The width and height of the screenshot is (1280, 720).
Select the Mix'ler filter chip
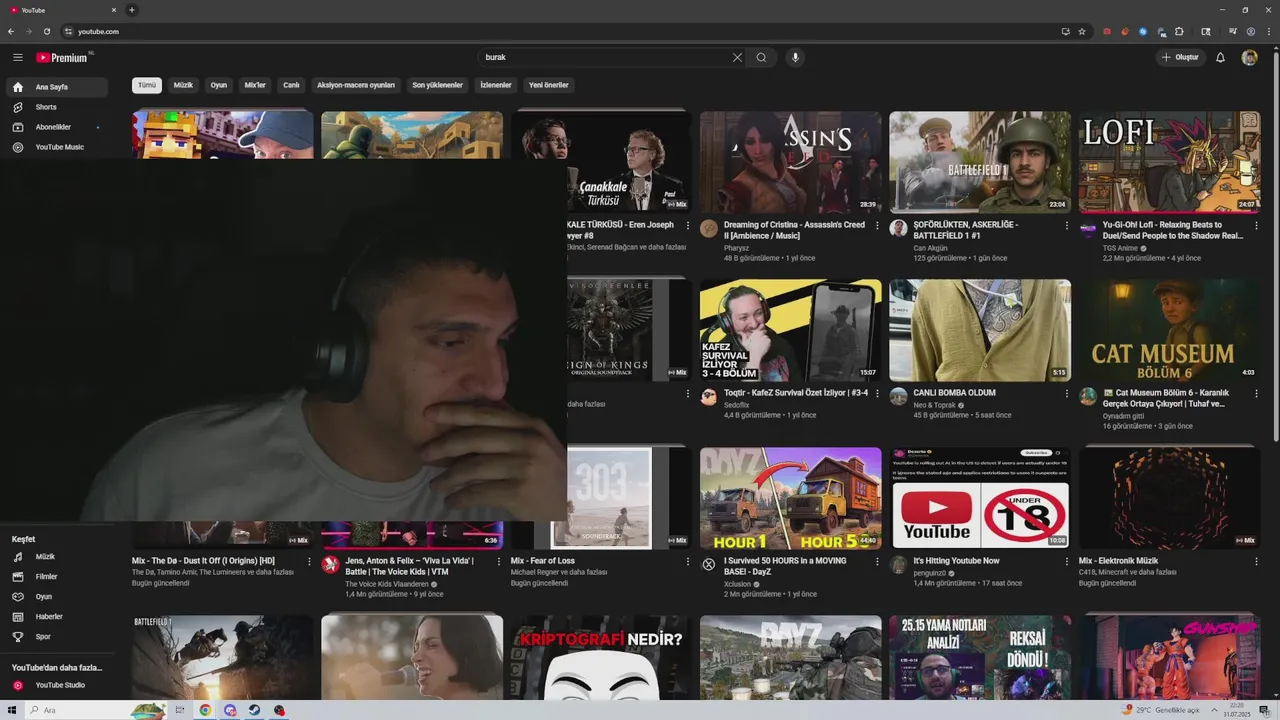(x=255, y=85)
